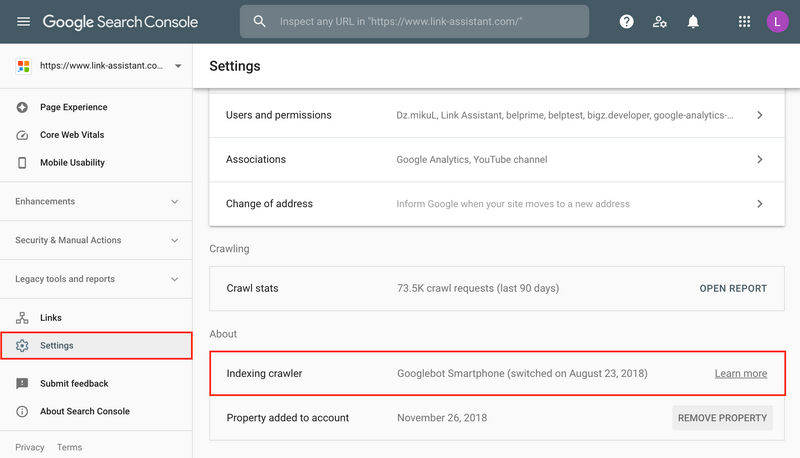This screenshot has height=458, width=800.
Task: Focus the Inspect any URL search field
Action: [x=414, y=21]
